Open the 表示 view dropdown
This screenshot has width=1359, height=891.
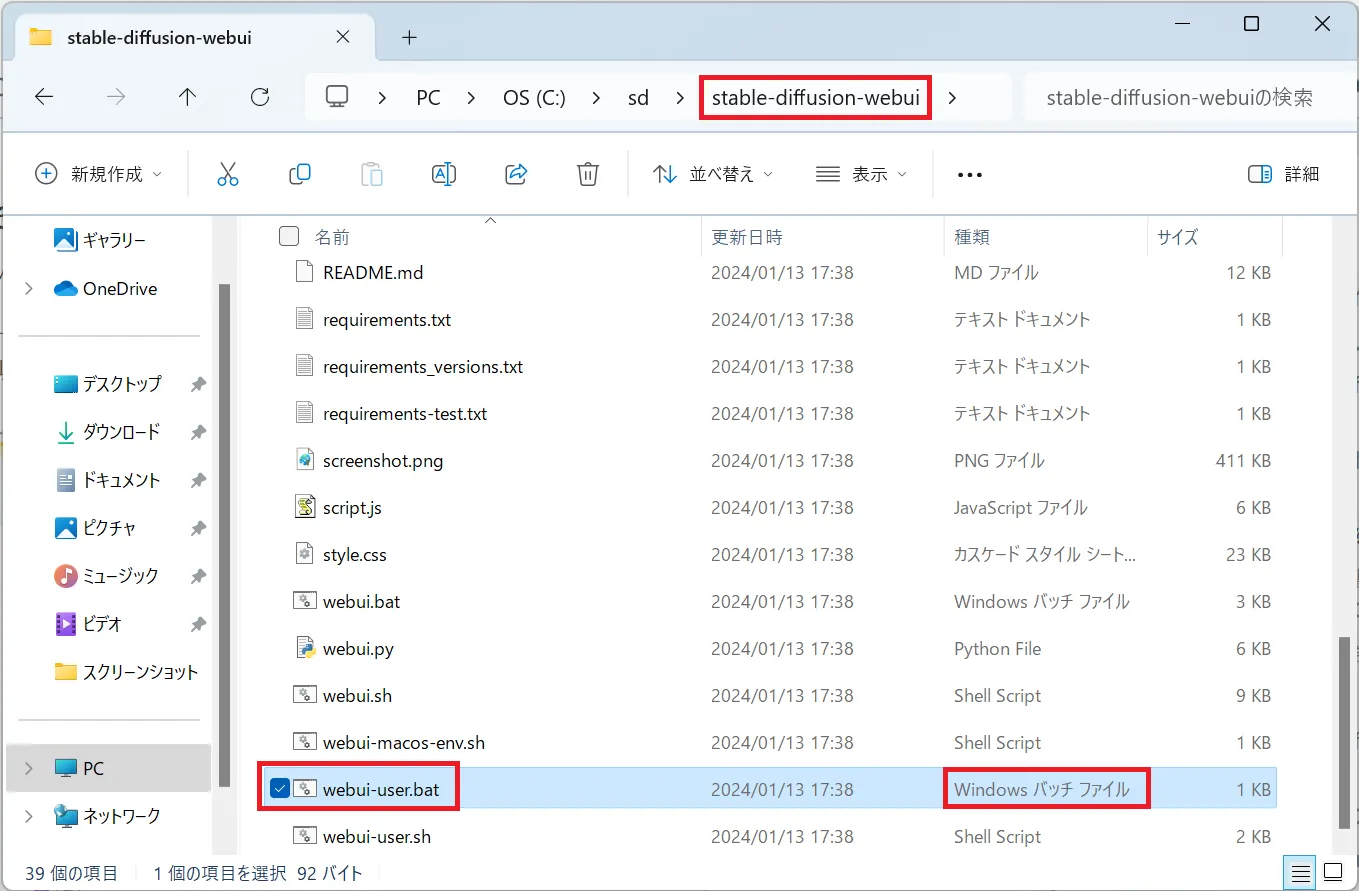[x=861, y=174]
